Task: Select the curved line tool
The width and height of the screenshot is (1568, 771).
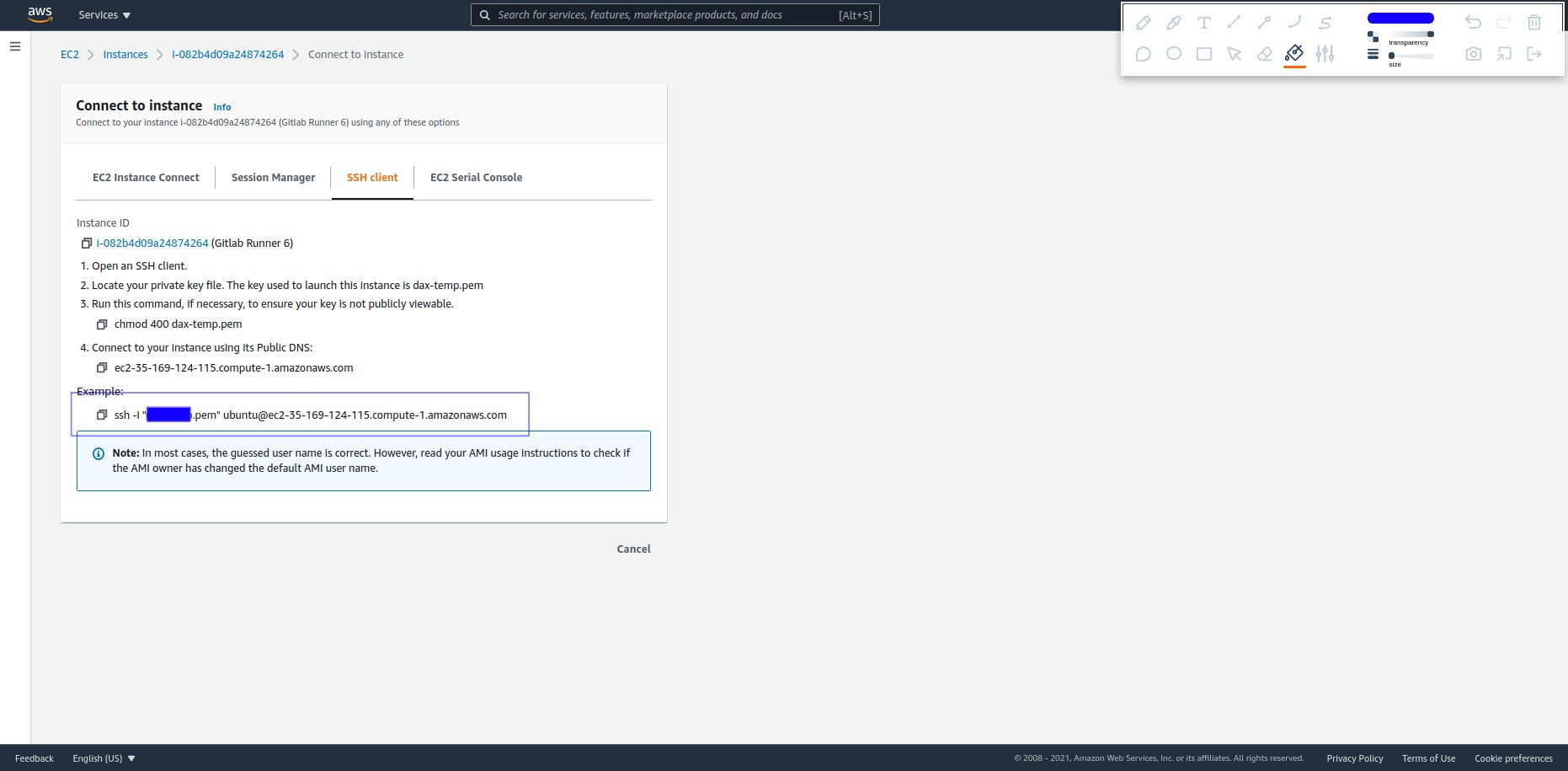Action: (1294, 23)
